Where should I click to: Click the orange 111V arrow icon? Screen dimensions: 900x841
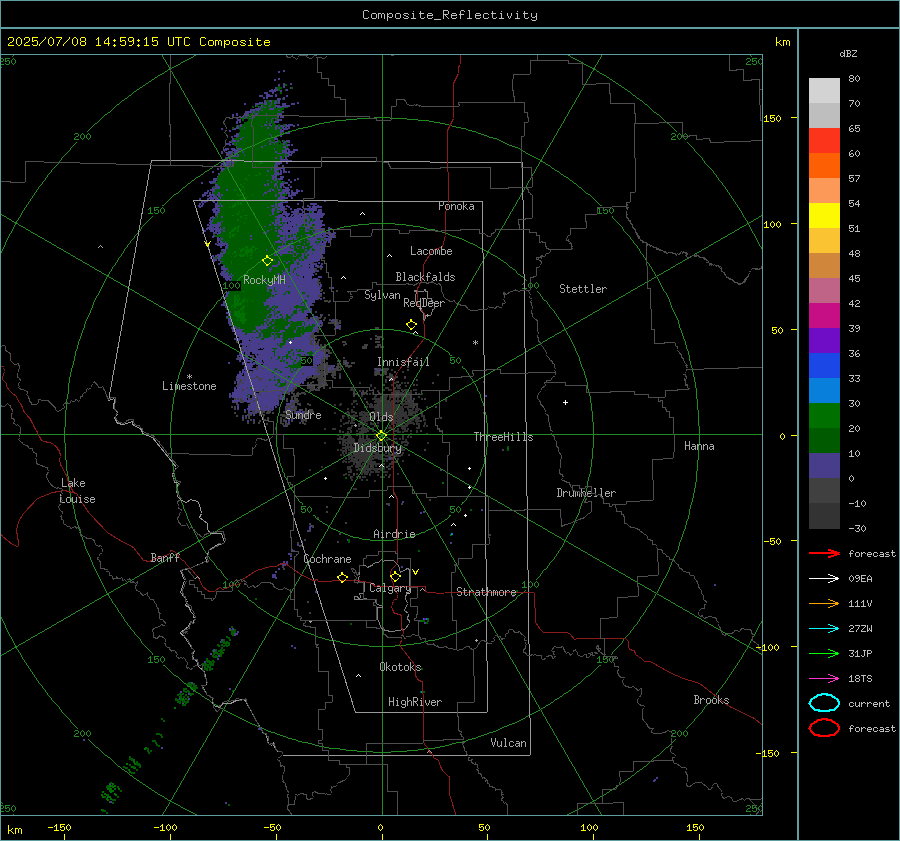coord(824,603)
